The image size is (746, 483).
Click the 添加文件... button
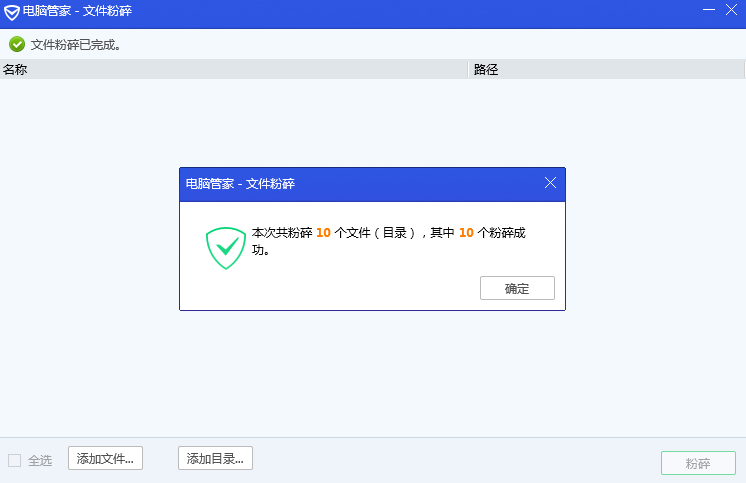[105, 458]
